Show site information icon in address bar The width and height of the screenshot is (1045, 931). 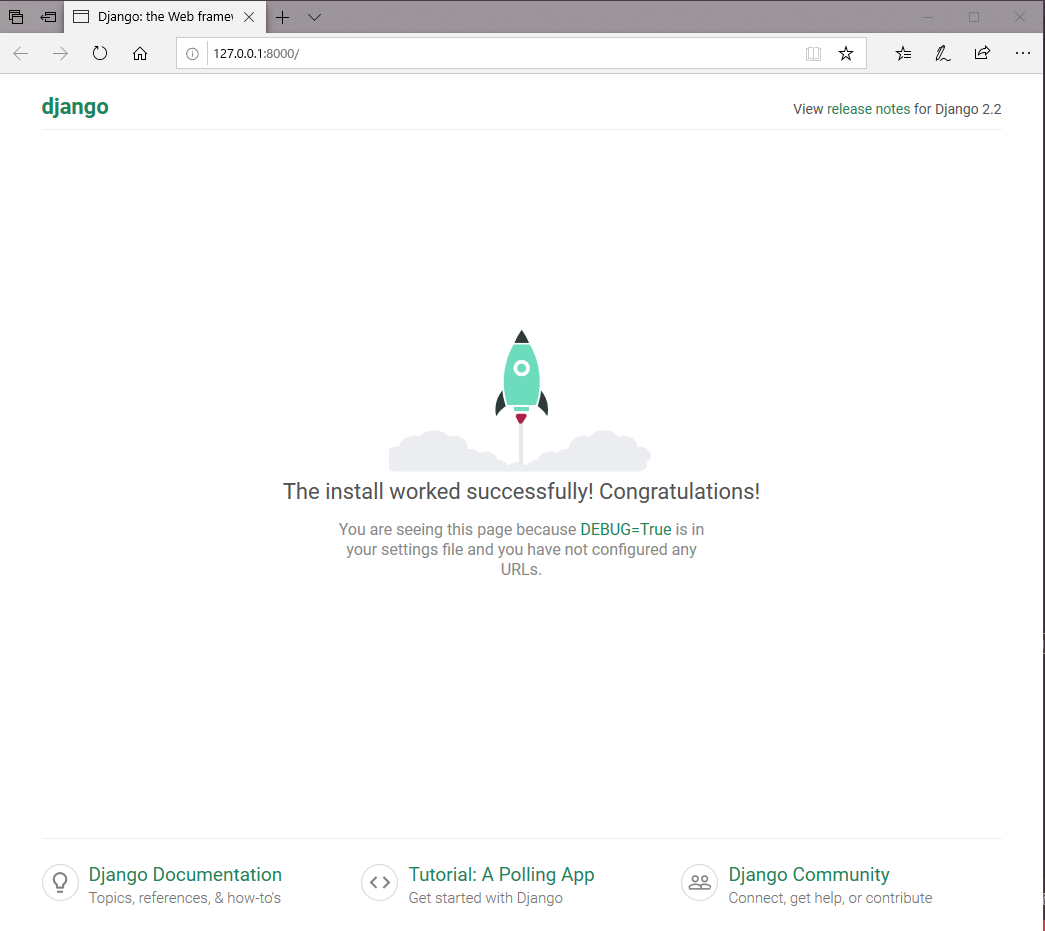click(x=192, y=53)
